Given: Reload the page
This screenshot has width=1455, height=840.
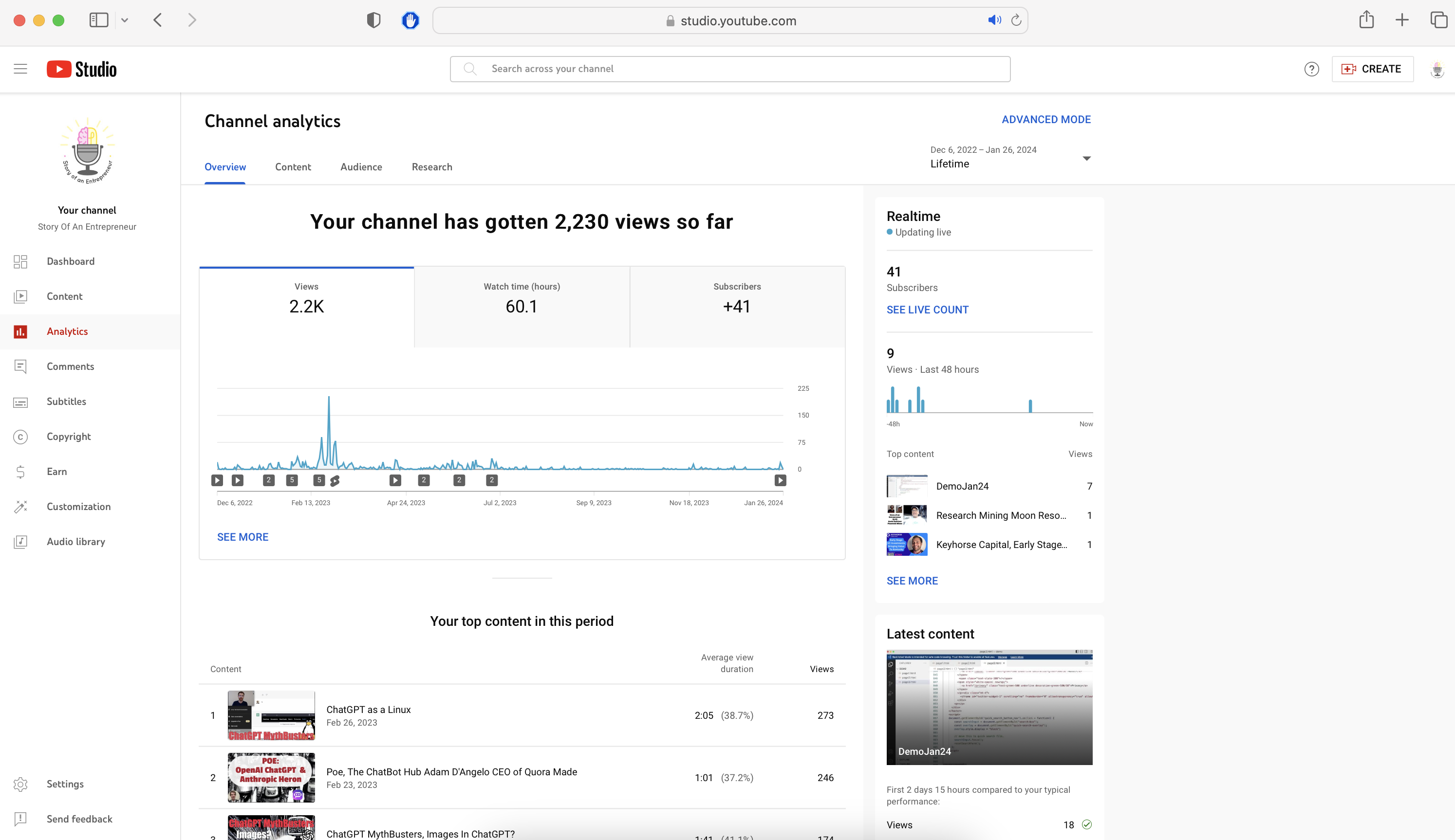Looking at the screenshot, I should [1016, 20].
